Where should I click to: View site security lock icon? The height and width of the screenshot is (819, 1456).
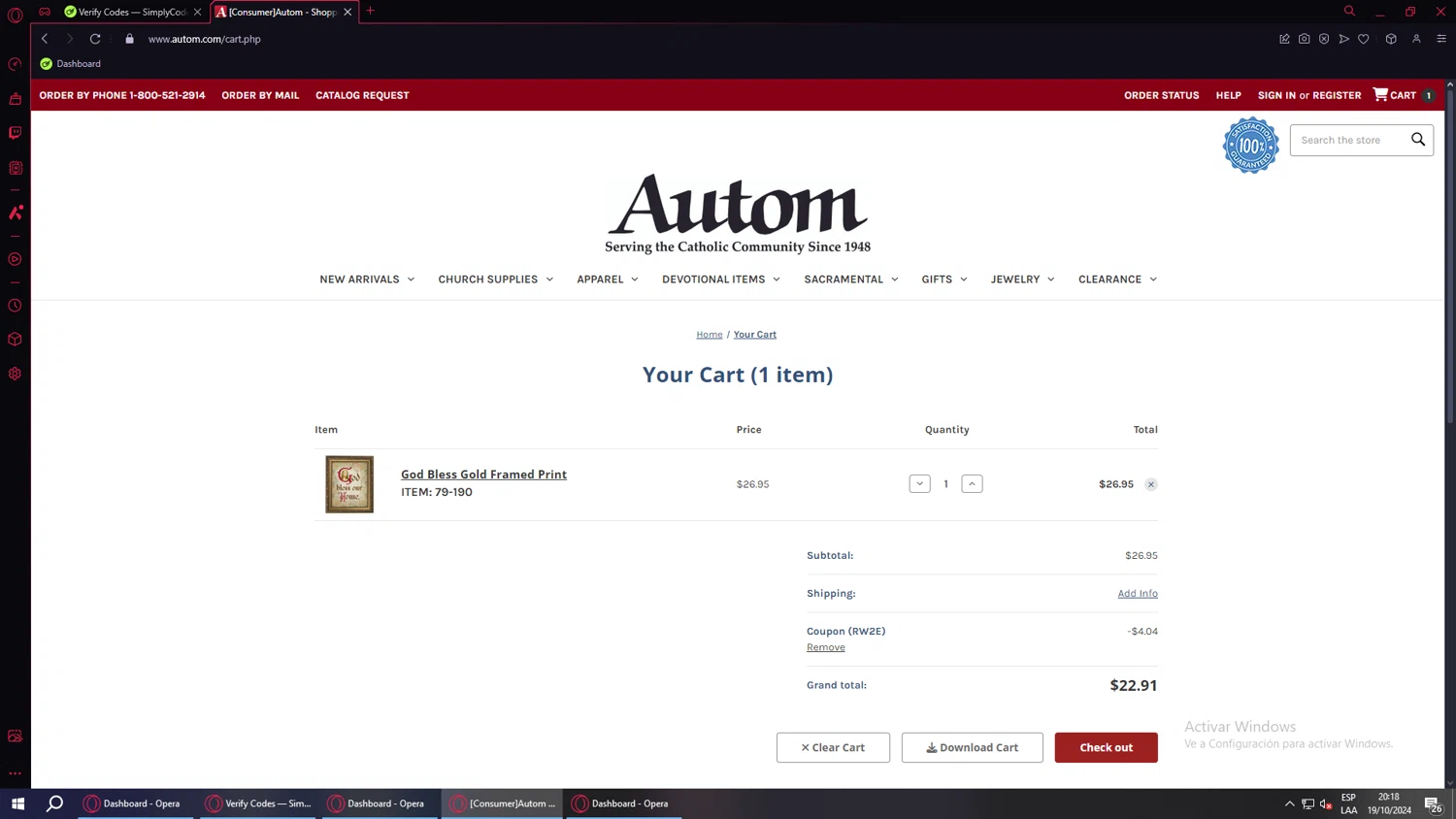(129, 39)
